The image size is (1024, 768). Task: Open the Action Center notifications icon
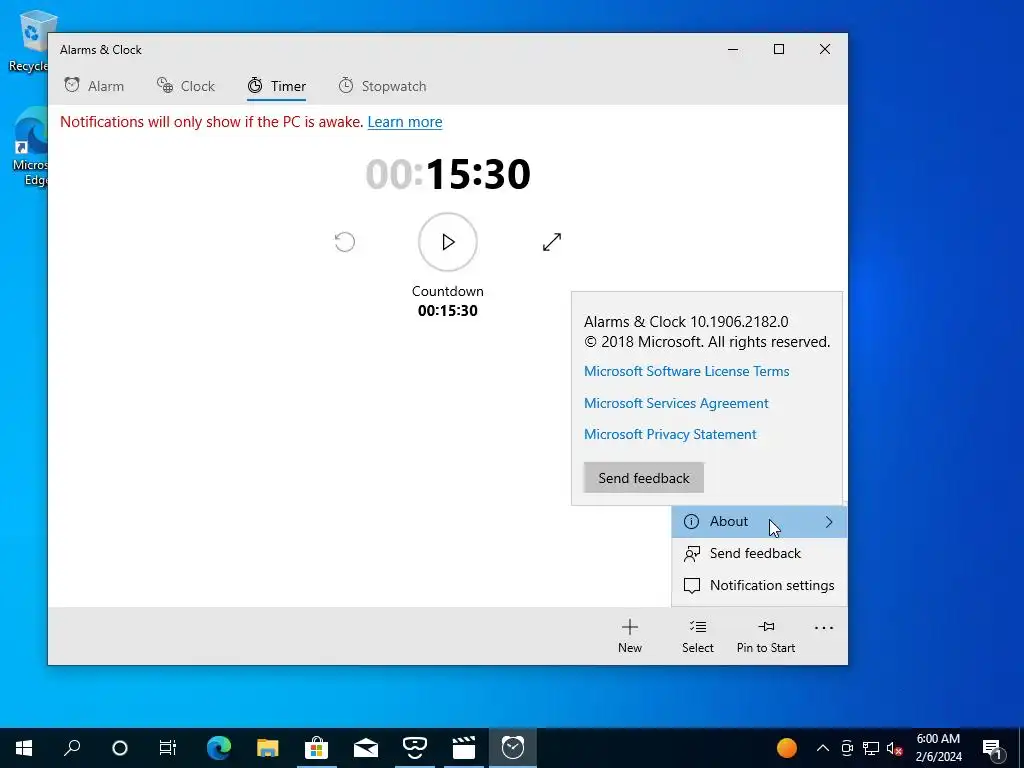point(992,748)
